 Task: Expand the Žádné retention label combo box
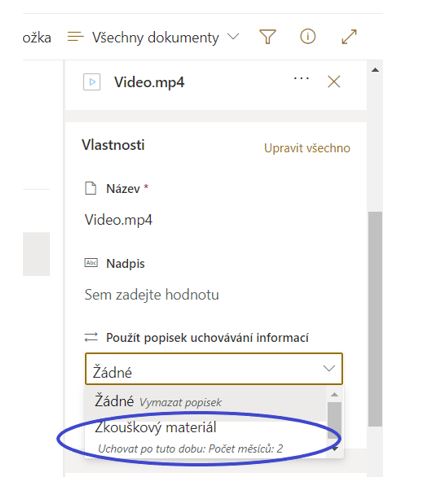coord(214,369)
